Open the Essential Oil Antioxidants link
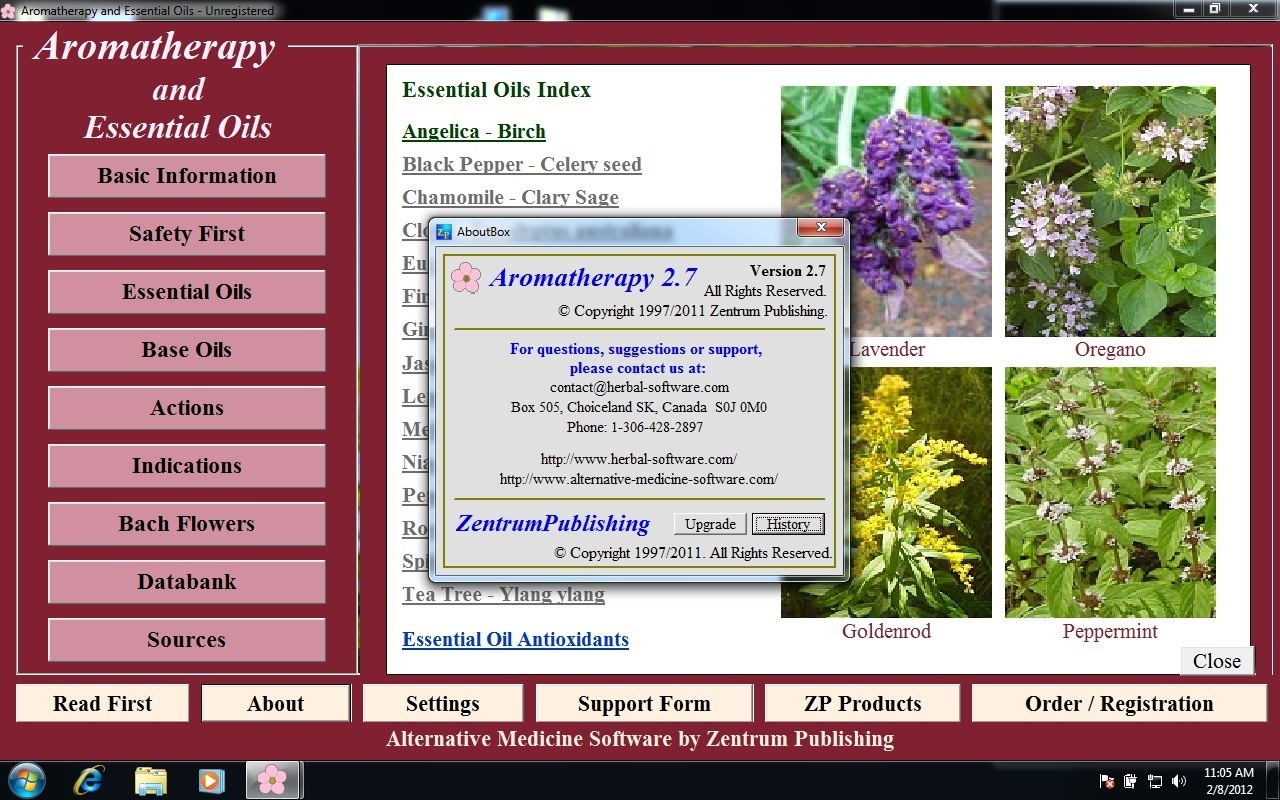 point(516,640)
